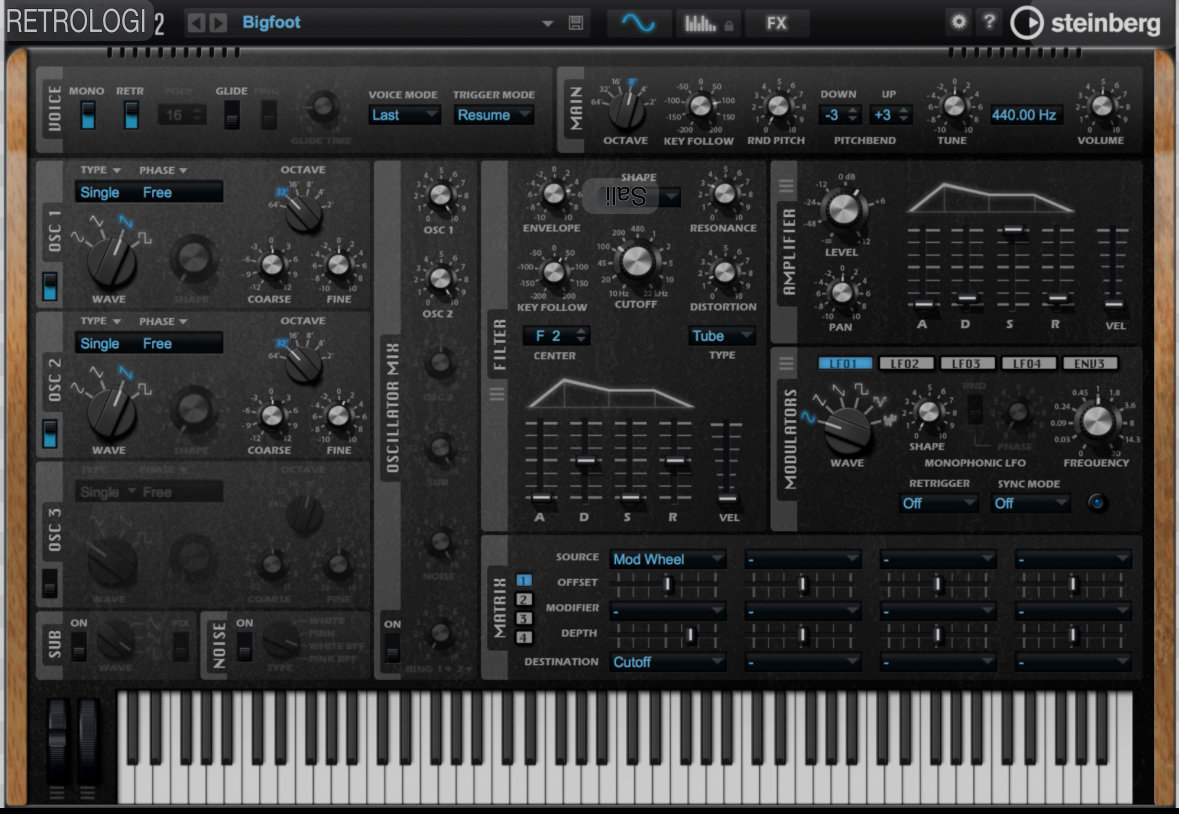1179x814 pixels.
Task: Load the next preset with right arrow
Action: point(218,23)
